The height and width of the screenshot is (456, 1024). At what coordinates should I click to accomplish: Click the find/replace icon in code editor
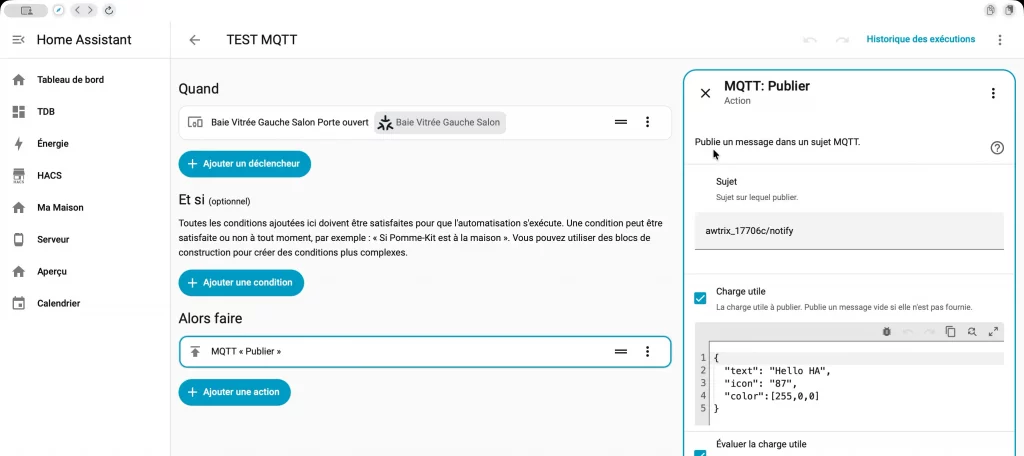(x=972, y=332)
